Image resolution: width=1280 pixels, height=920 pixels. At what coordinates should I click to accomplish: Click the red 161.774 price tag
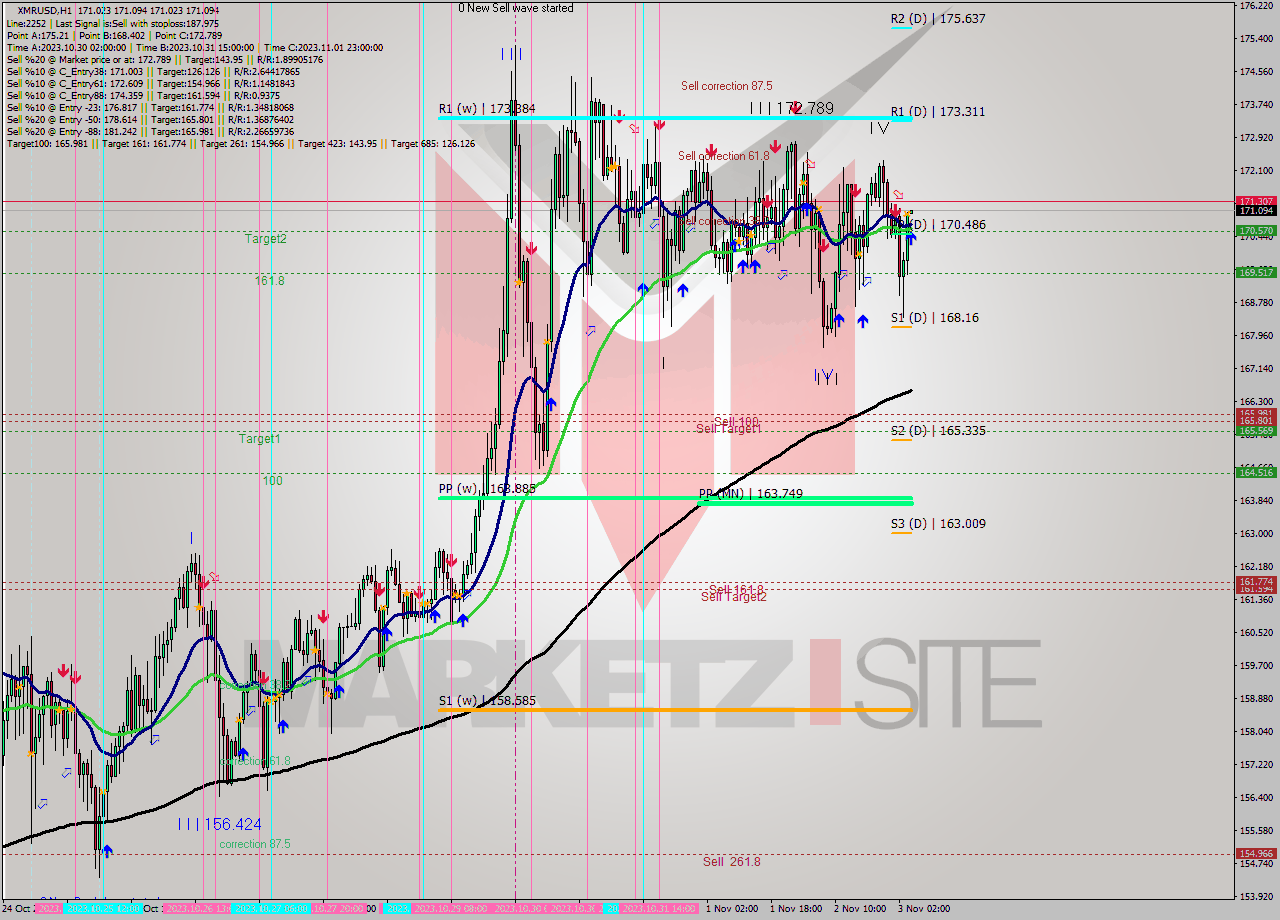click(x=1256, y=581)
